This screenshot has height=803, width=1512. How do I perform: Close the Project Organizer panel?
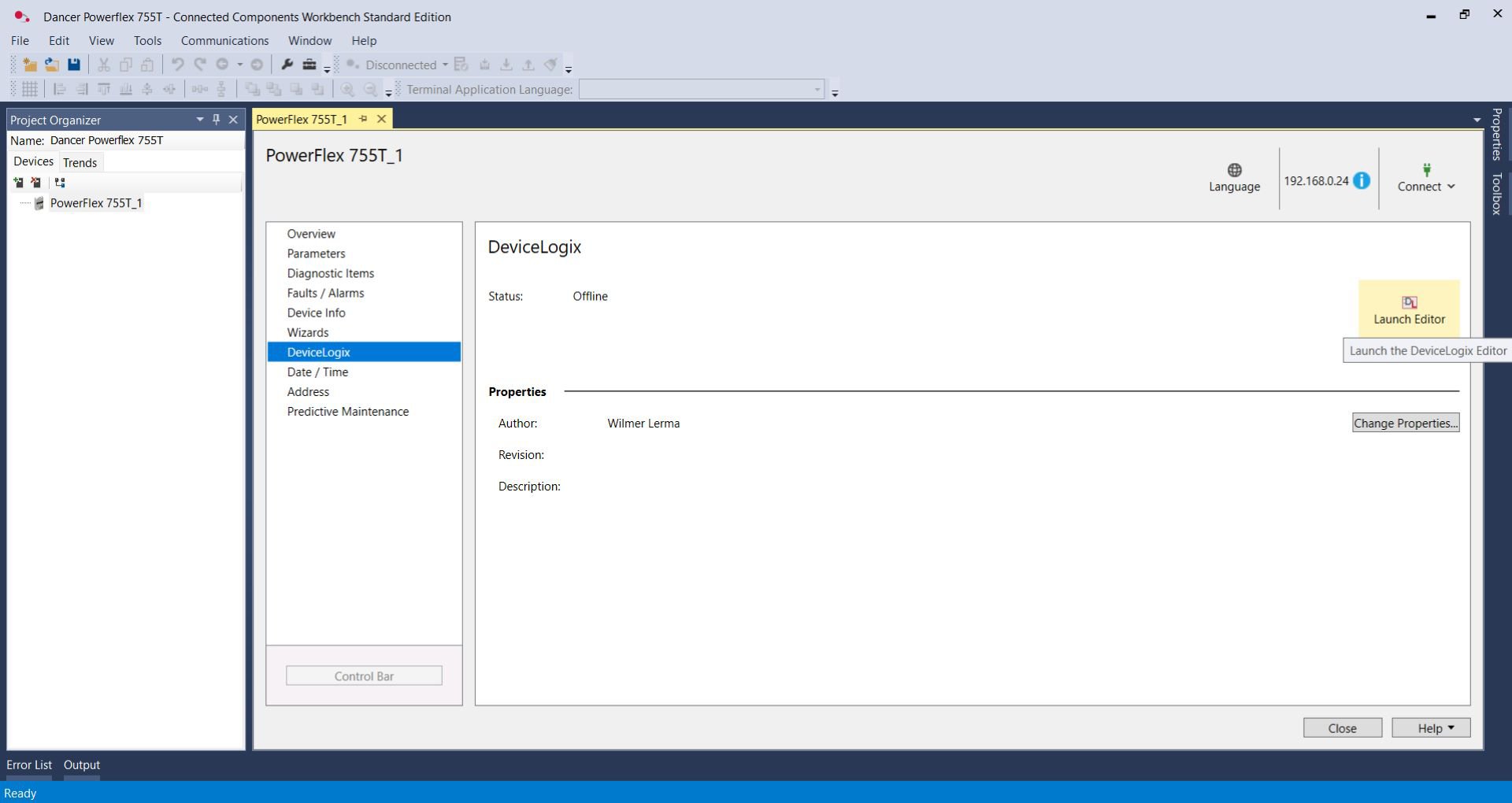(233, 120)
